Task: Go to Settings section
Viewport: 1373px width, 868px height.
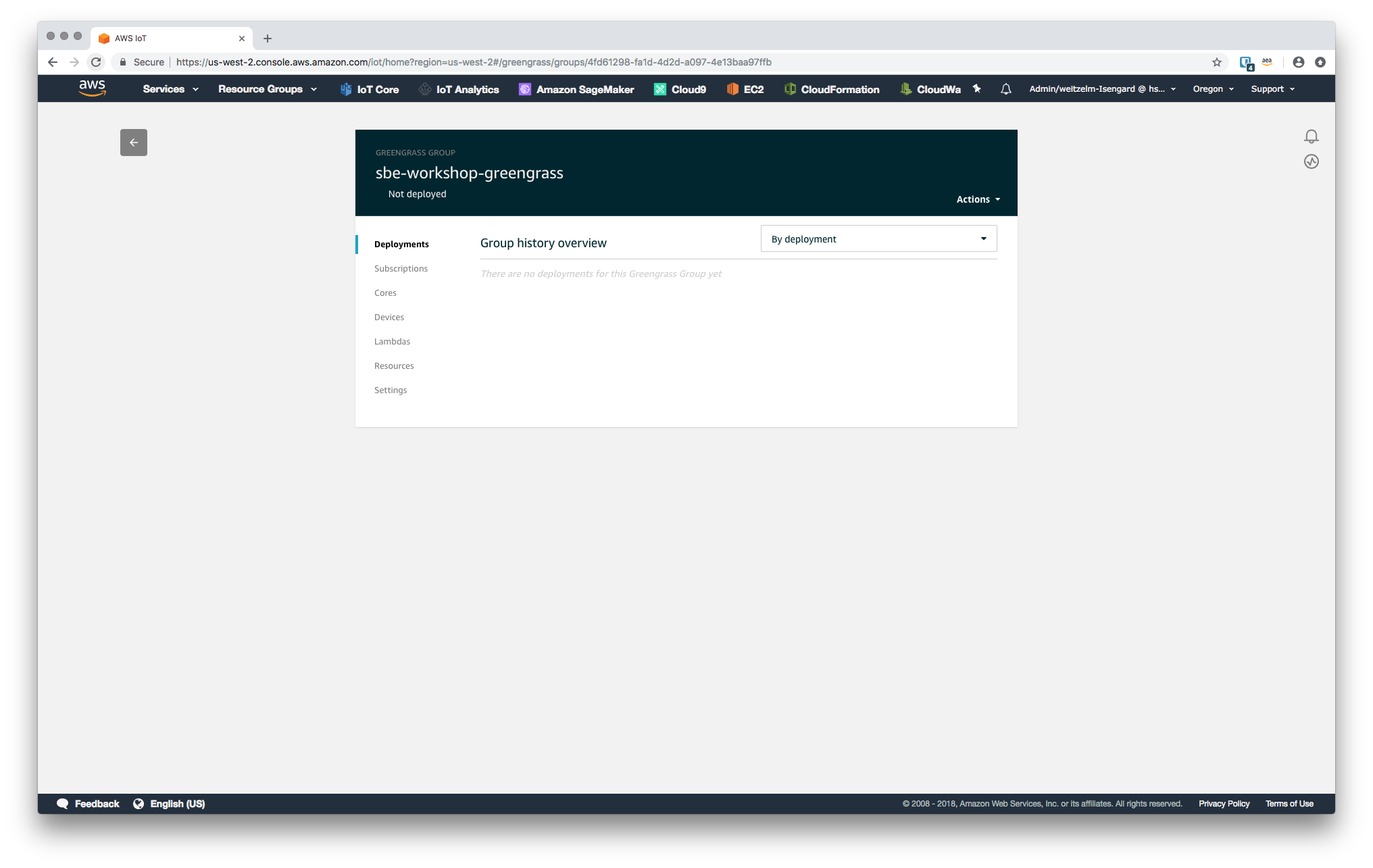Action: [391, 390]
